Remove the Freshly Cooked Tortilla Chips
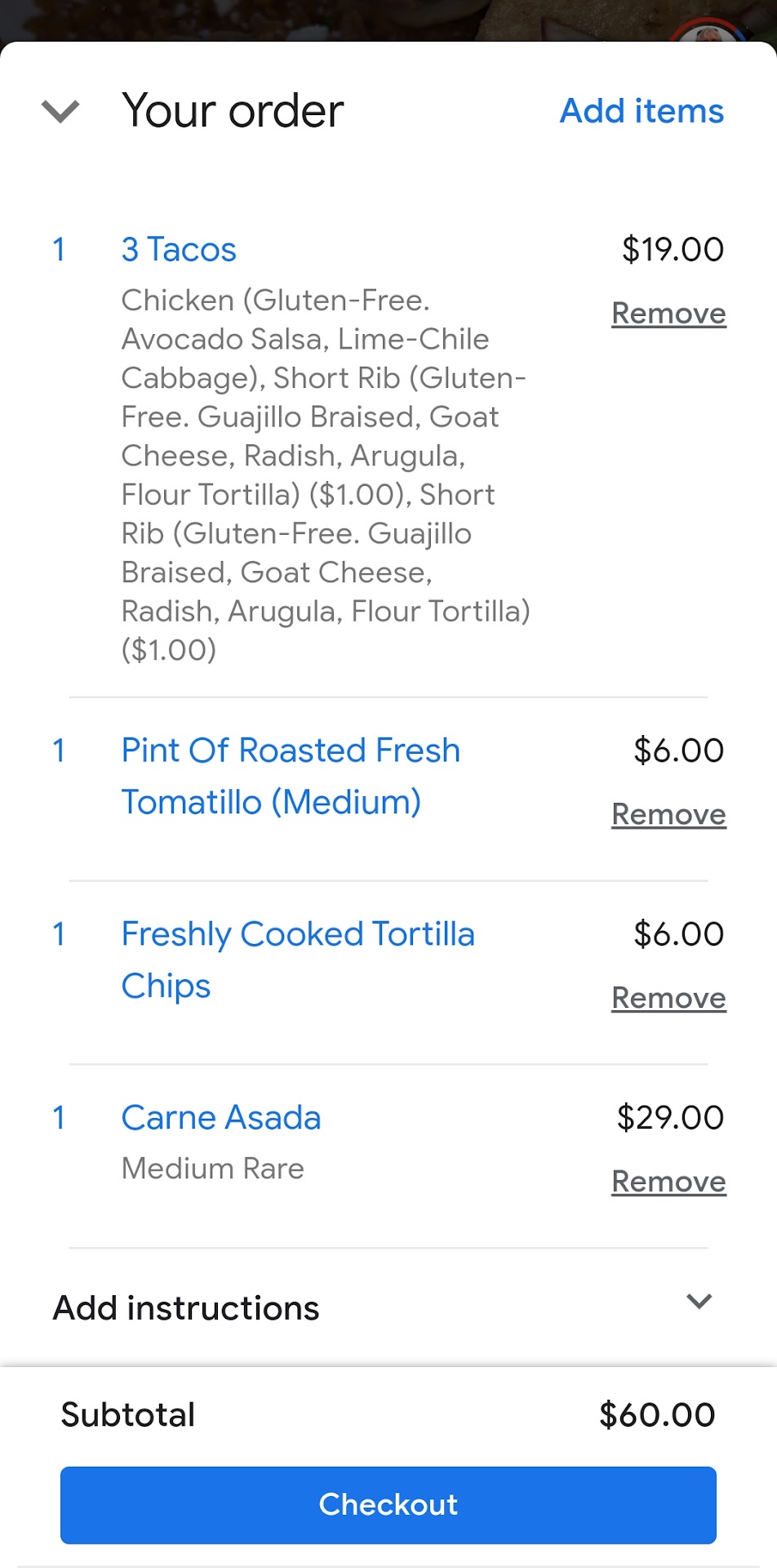The image size is (777, 1568). point(668,998)
